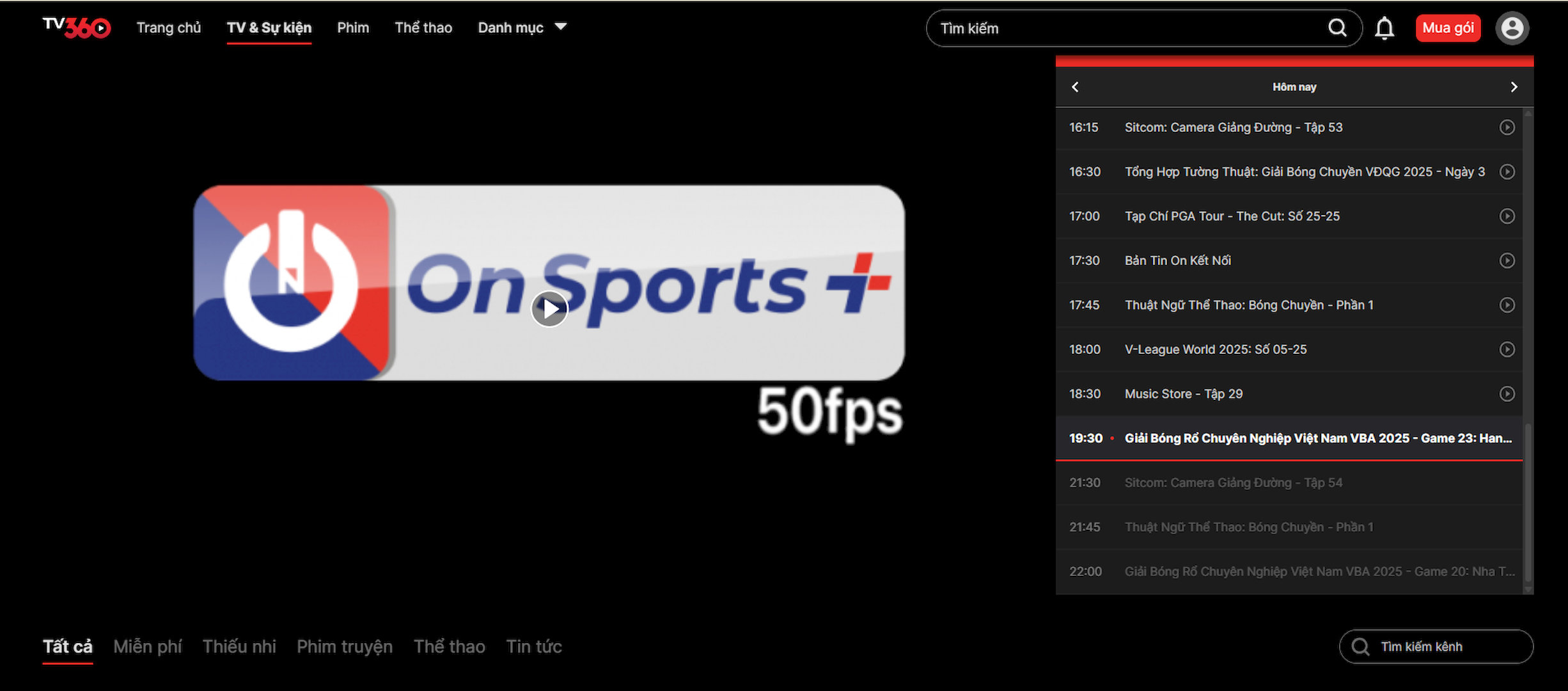The height and width of the screenshot is (691, 1568).
Task: Click the magnifier icon in the top search bar
Action: [x=1337, y=28]
